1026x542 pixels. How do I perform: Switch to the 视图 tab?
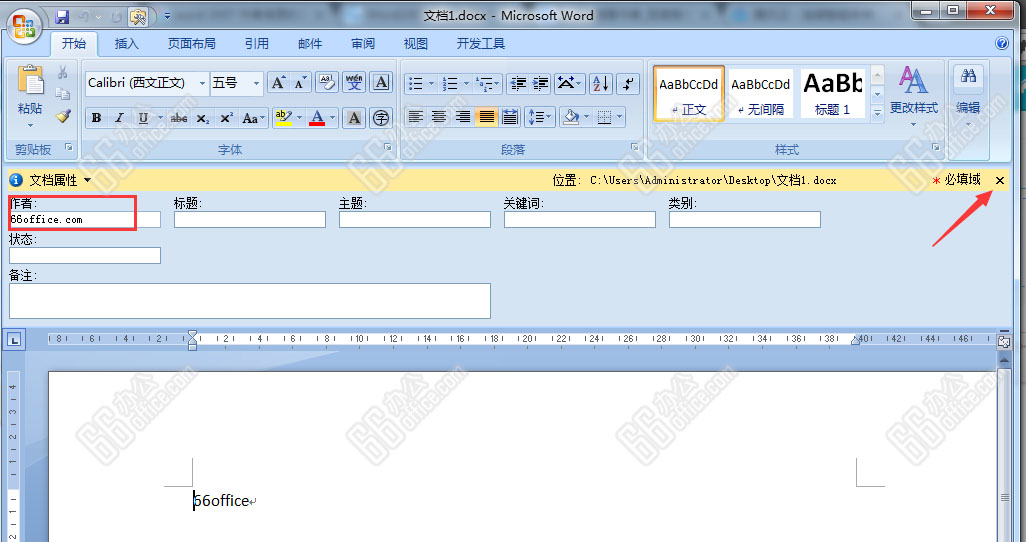pos(416,44)
